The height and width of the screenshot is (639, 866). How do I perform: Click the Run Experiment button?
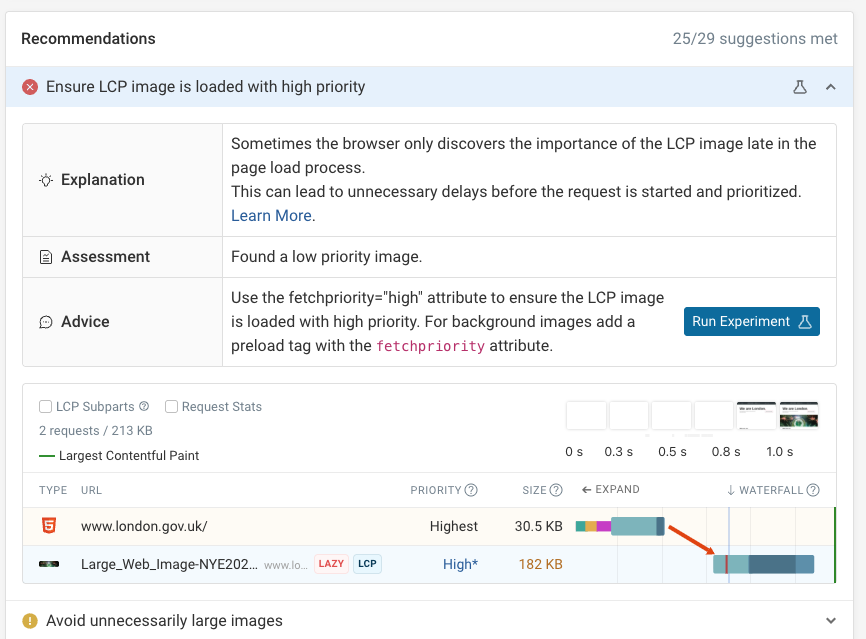751,322
